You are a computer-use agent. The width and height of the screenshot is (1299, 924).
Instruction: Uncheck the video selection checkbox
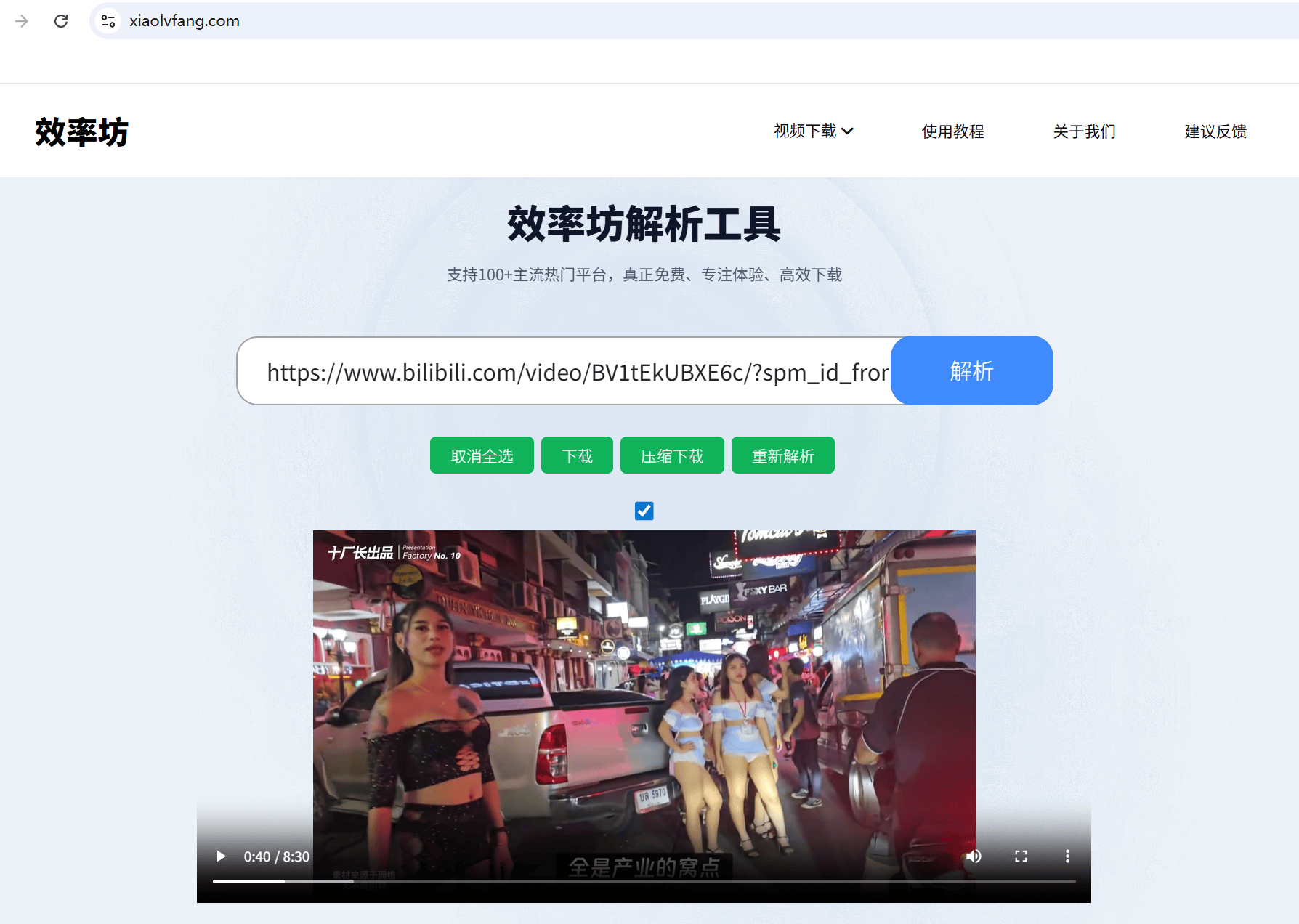click(644, 511)
